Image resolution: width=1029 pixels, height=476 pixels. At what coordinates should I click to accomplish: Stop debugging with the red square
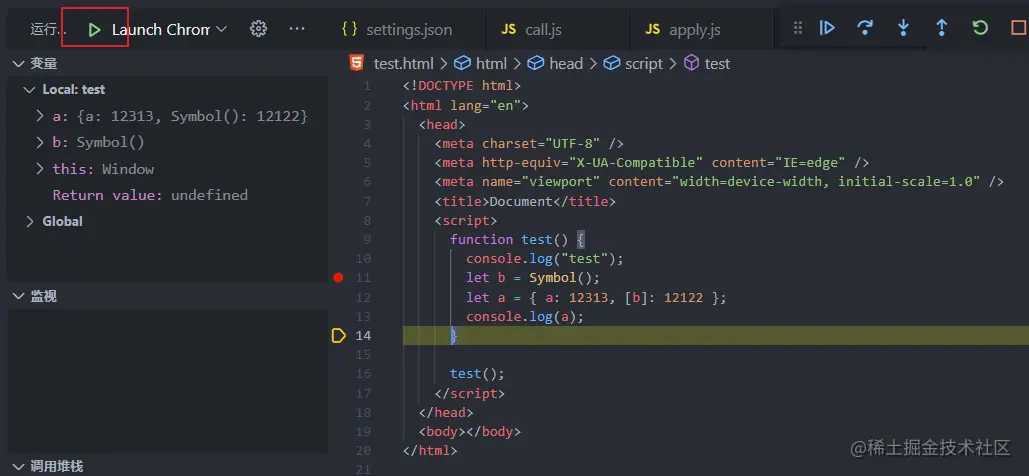click(x=1019, y=28)
